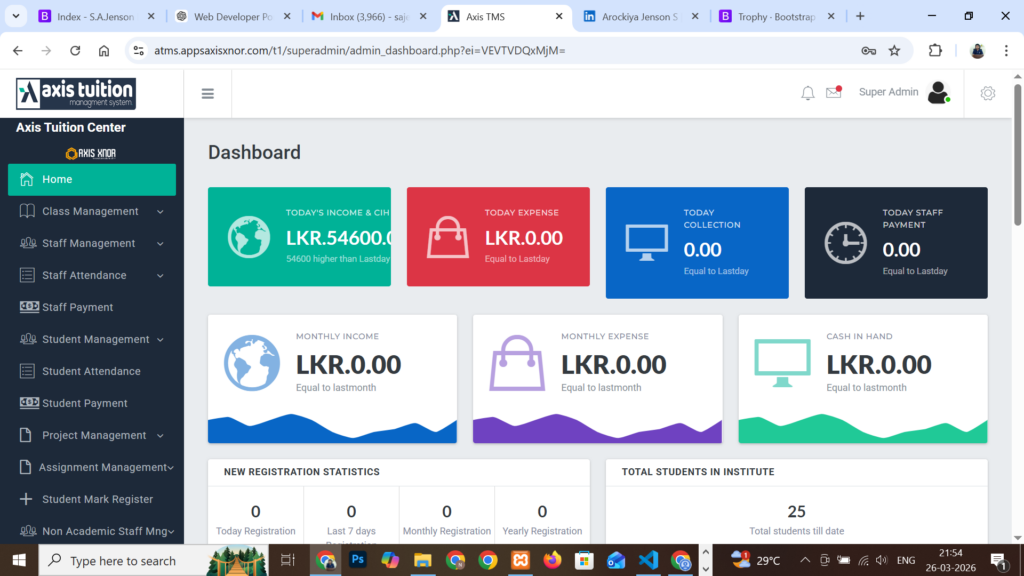
Task: Click globe icon in Monthly Income card
Action: point(252,363)
